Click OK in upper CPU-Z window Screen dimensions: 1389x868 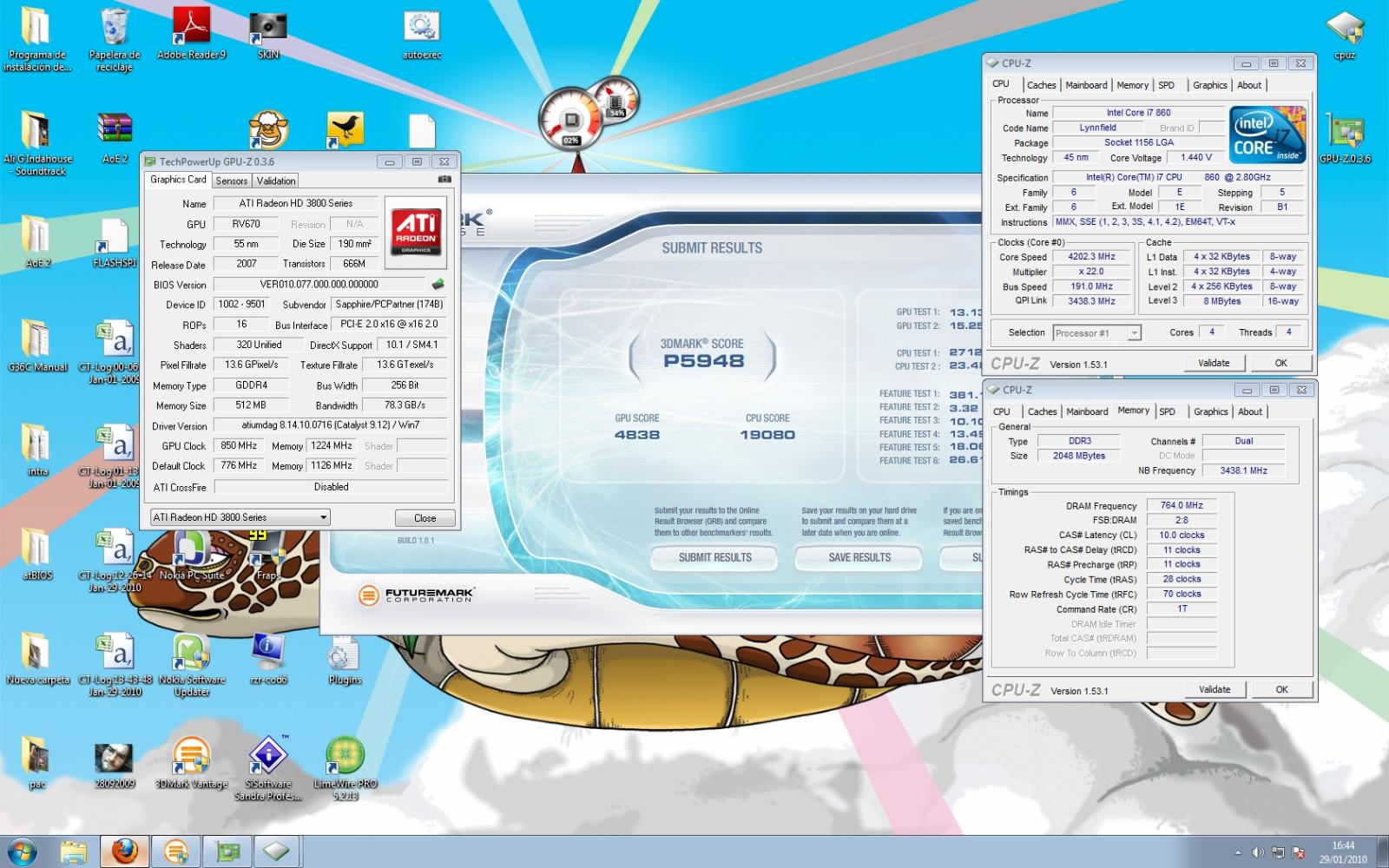point(1281,363)
